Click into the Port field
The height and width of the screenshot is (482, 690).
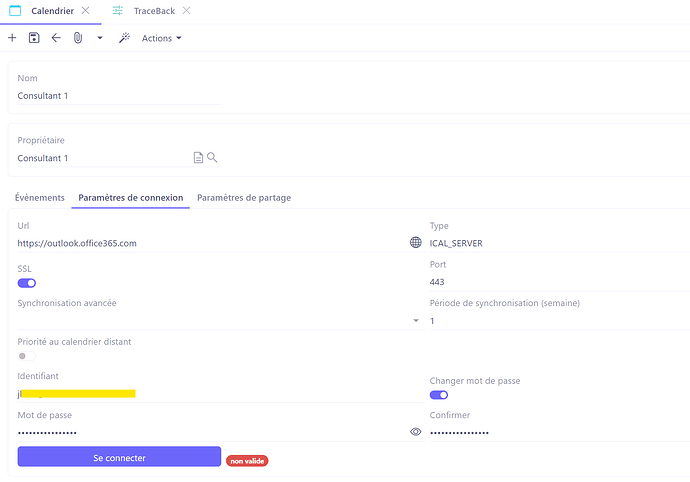point(550,282)
